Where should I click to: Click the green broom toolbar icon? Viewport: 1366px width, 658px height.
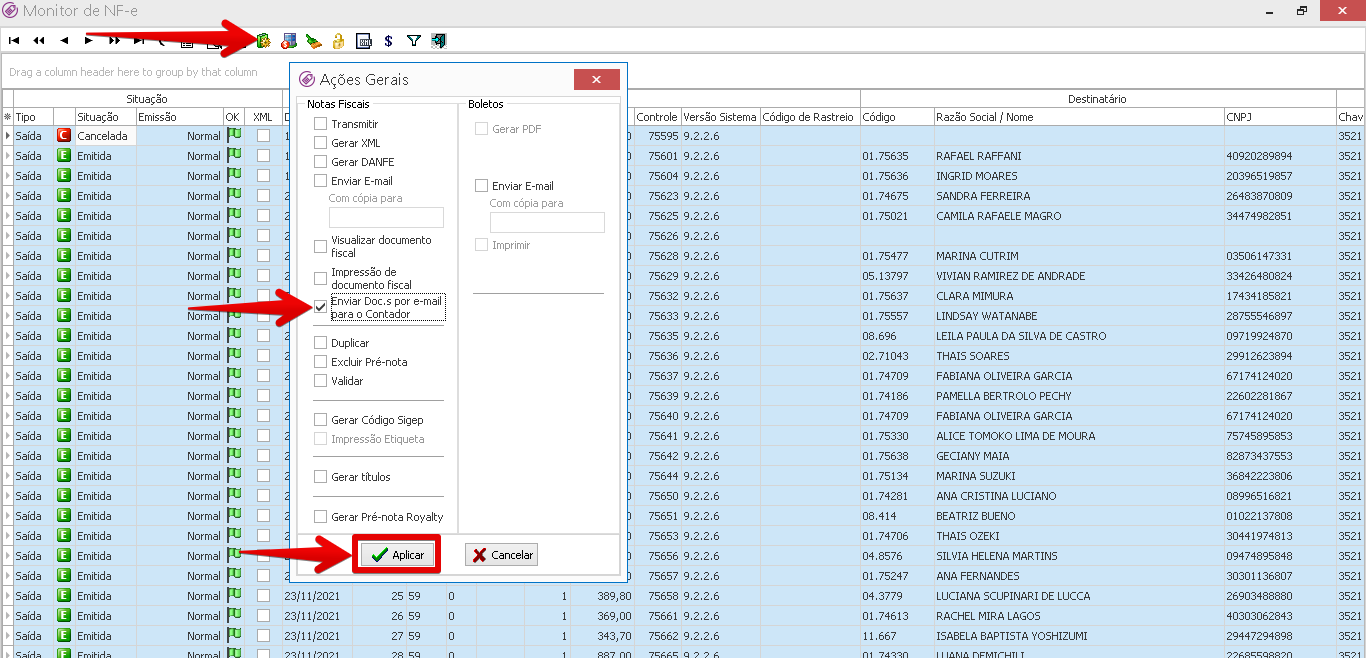(314, 41)
